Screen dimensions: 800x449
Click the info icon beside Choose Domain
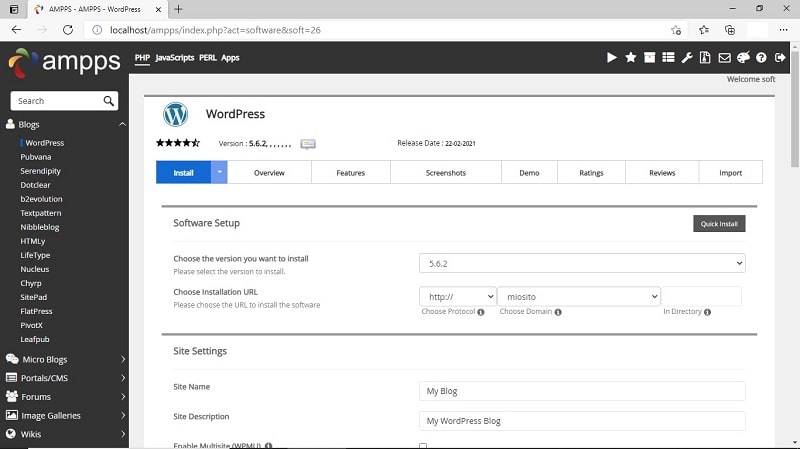click(x=558, y=312)
